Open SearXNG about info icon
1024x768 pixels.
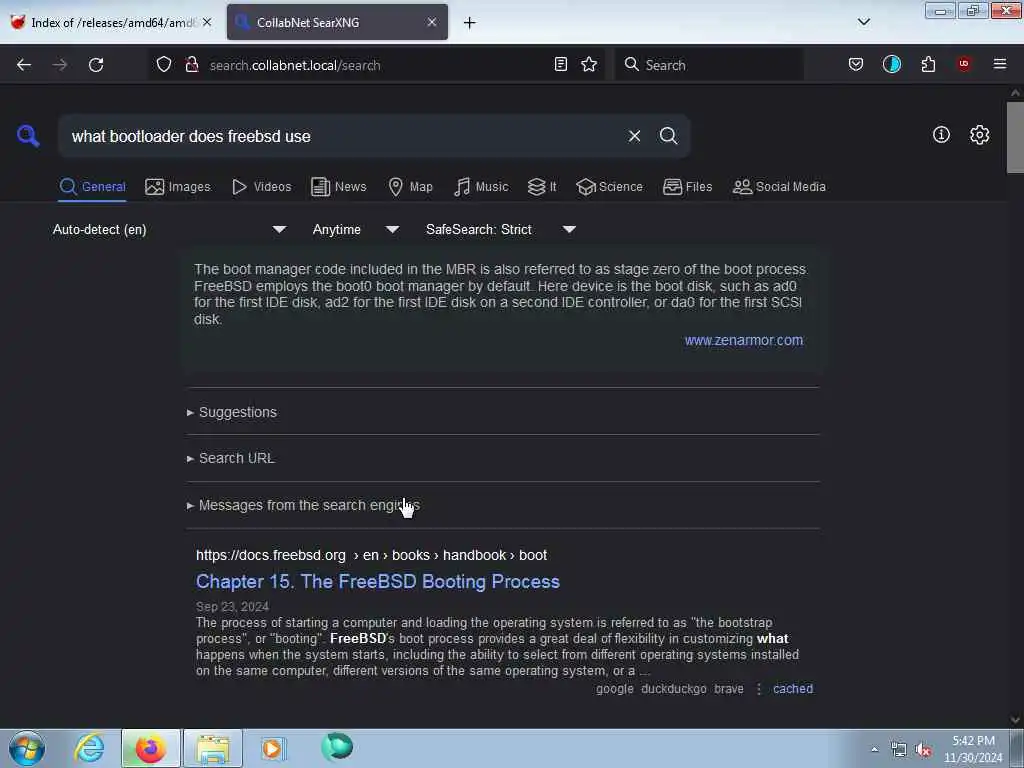click(941, 135)
